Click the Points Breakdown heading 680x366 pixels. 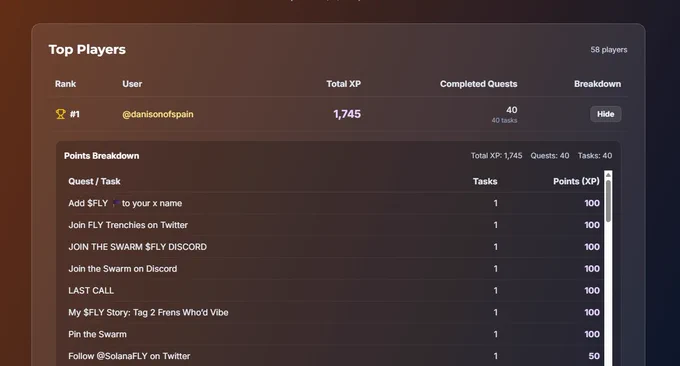click(101, 156)
